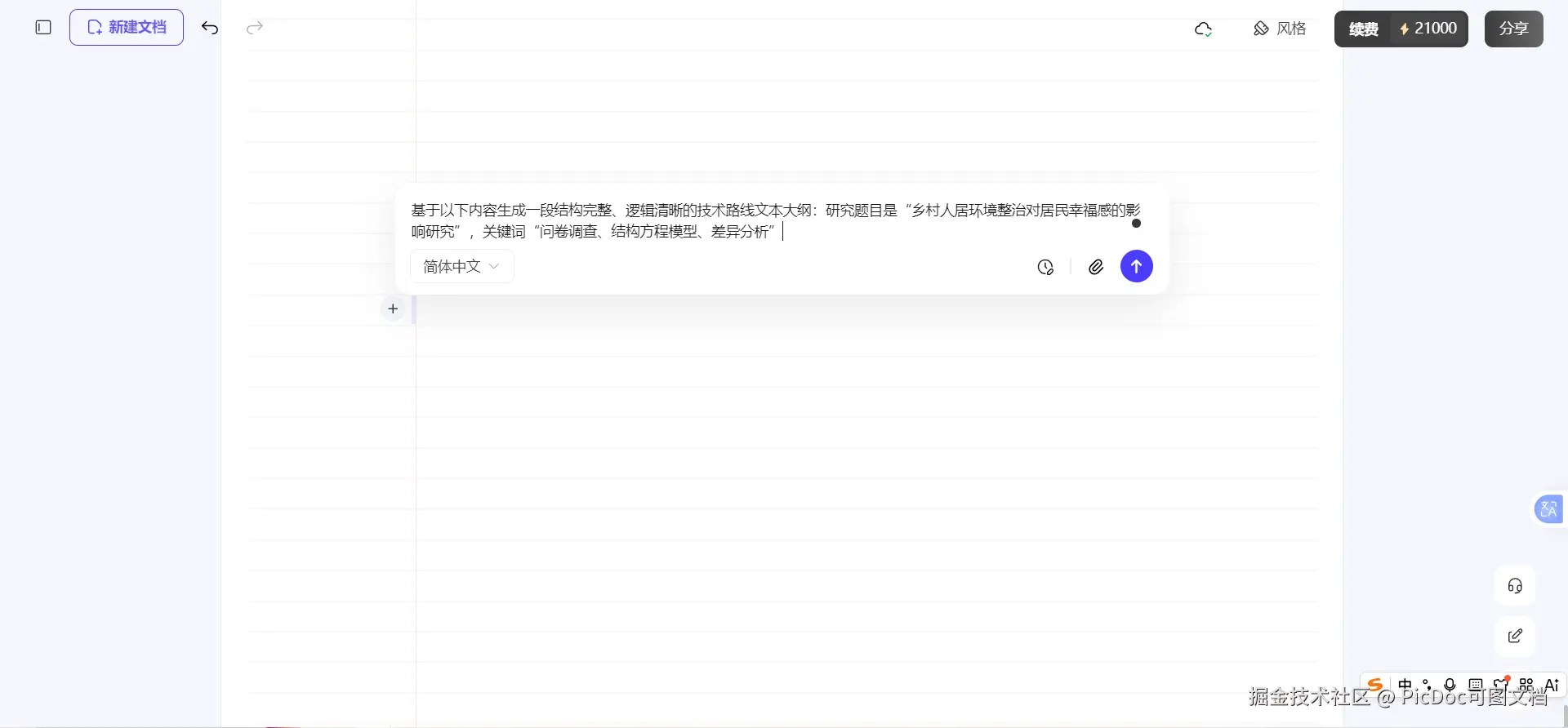Open the IME soft keyboard icon
This screenshot has height=728, width=1568.
[1476, 685]
